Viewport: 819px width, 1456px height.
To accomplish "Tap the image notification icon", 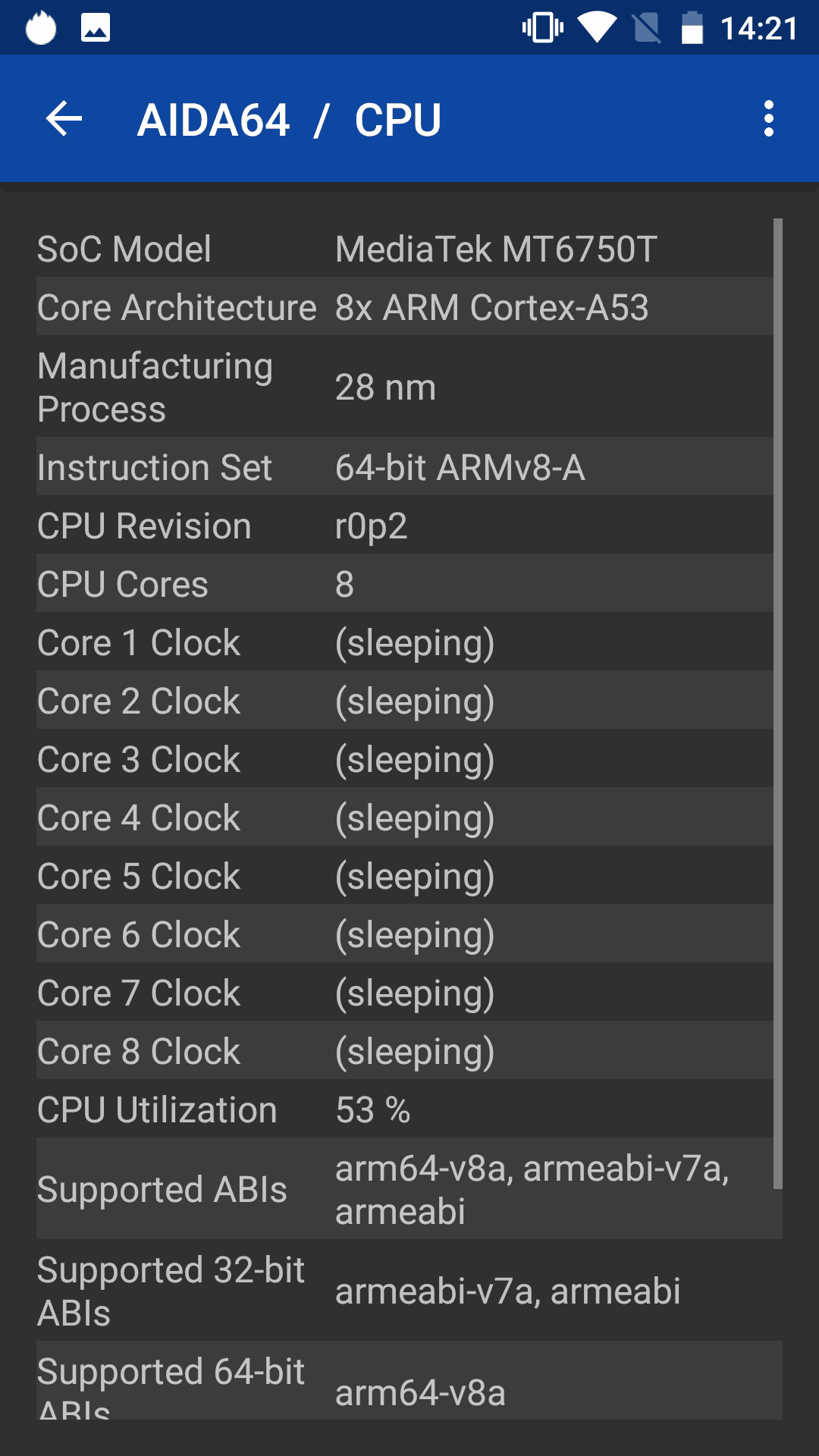I will click(x=96, y=28).
